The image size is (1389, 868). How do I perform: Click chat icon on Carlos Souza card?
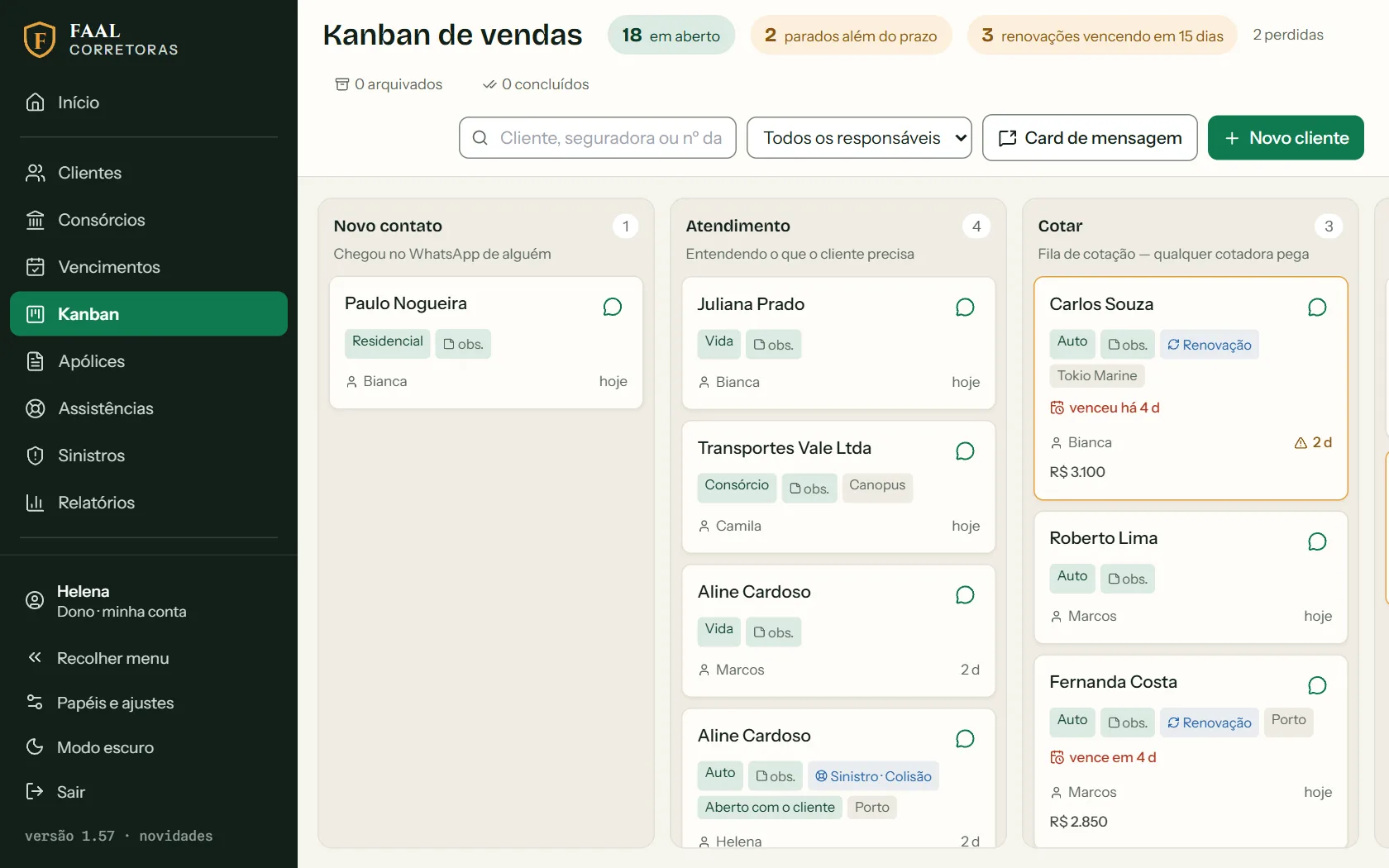click(1317, 308)
